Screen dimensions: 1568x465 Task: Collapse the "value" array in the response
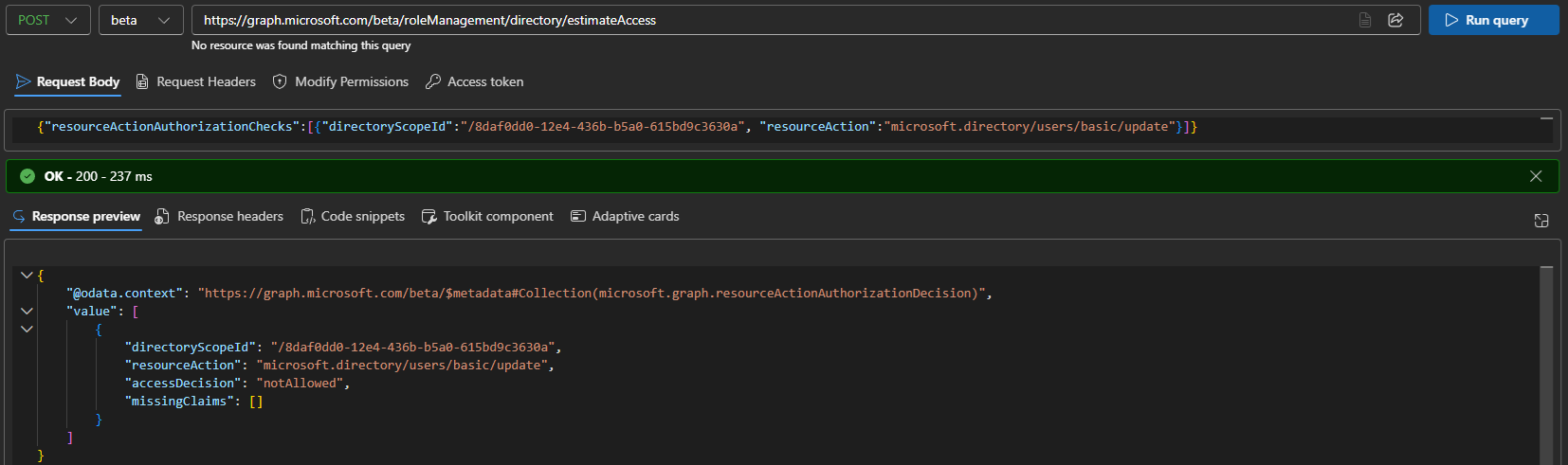point(27,312)
